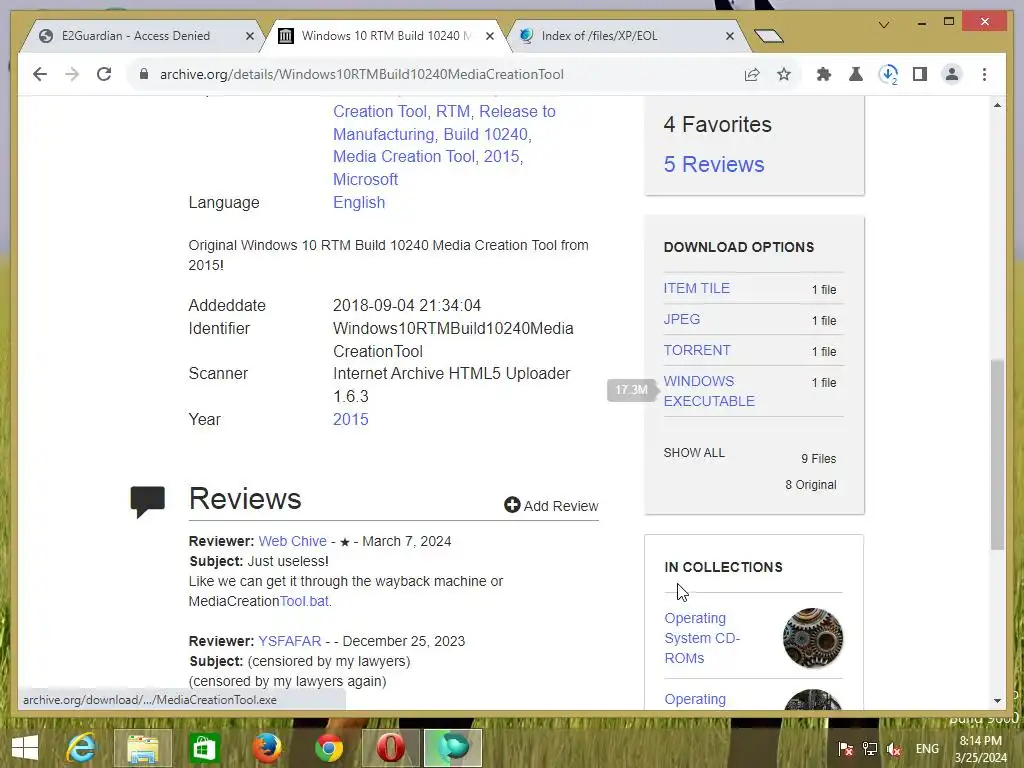Select the Identifier value text
Screen dimensions: 1024x768
tap(453, 340)
